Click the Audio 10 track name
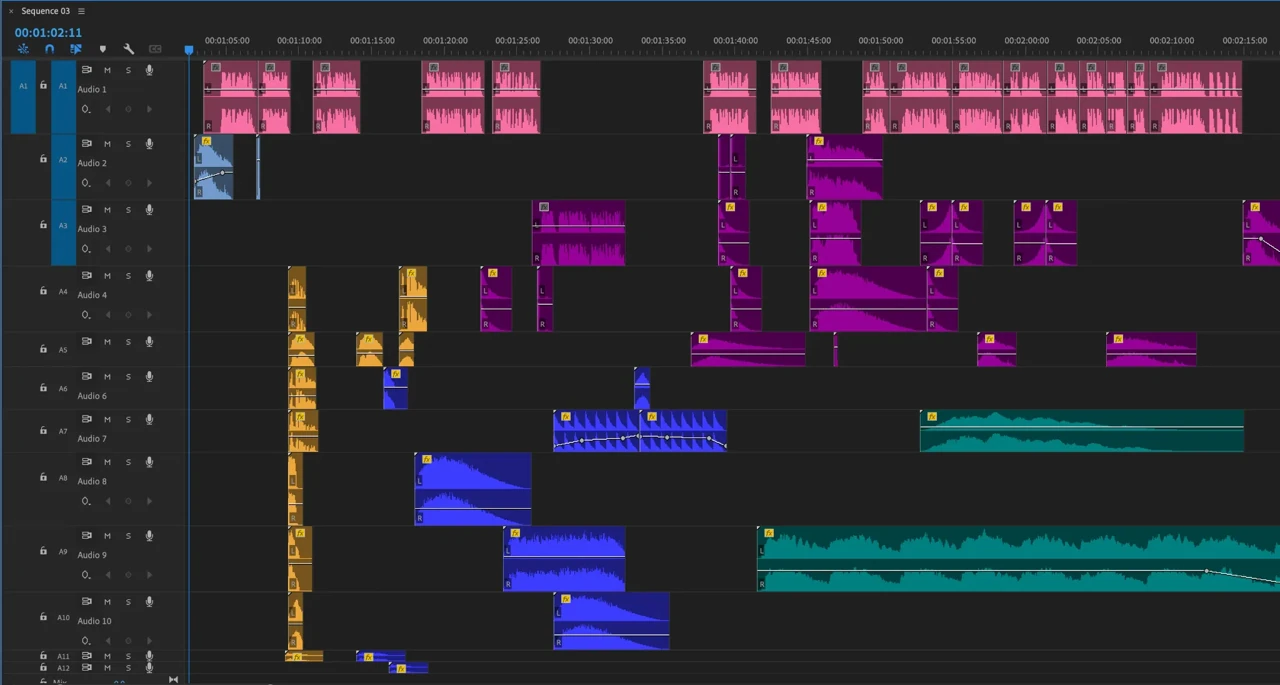 tap(95, 621)
